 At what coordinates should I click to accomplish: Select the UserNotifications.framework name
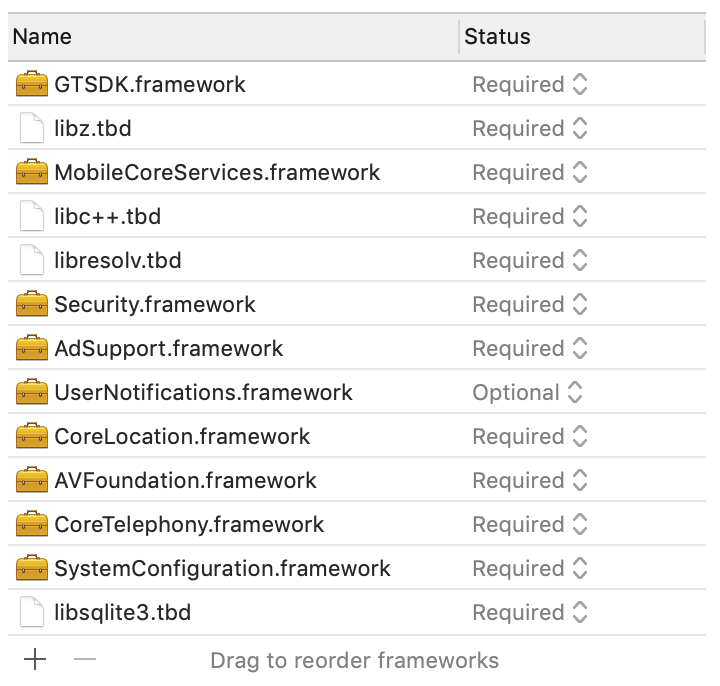[203, 393]
